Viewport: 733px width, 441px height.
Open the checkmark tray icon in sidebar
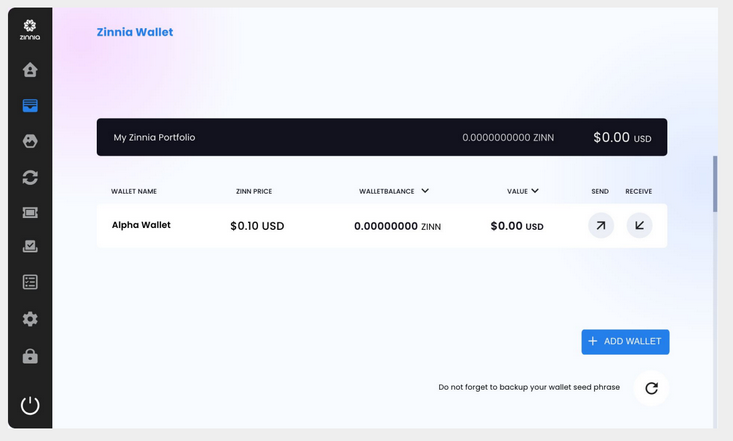(x=30, y=246)
